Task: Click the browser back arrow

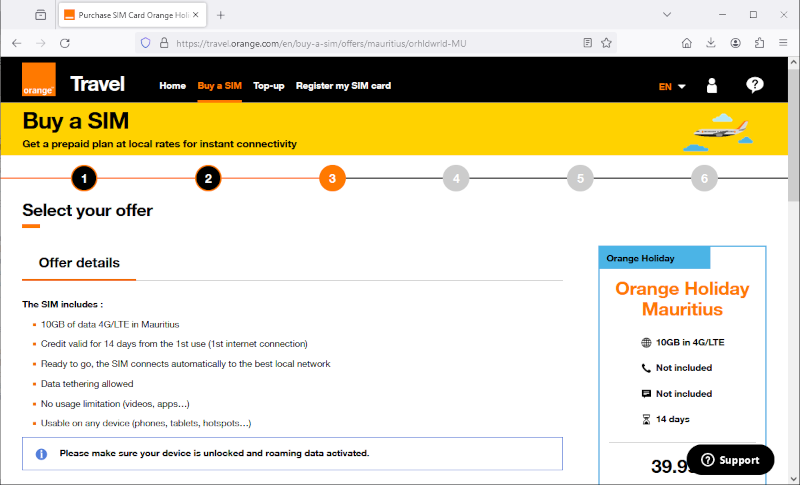Action: [17, 43]
